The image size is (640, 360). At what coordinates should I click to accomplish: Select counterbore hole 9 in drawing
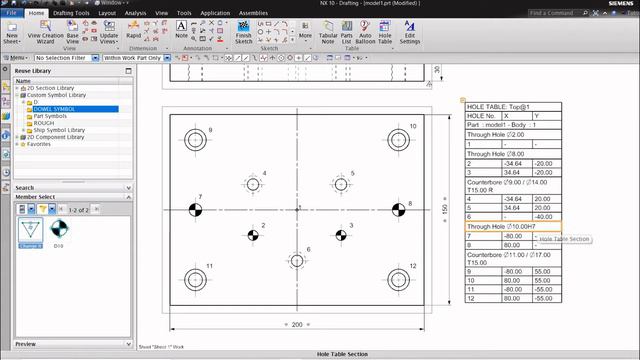click(195, 140)
